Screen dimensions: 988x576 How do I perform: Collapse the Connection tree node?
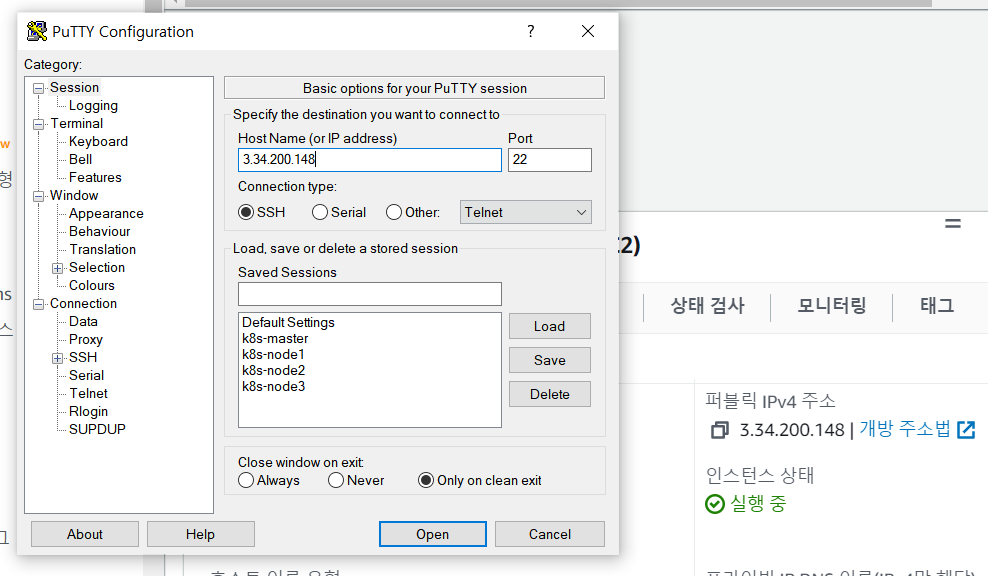(38, 304)
